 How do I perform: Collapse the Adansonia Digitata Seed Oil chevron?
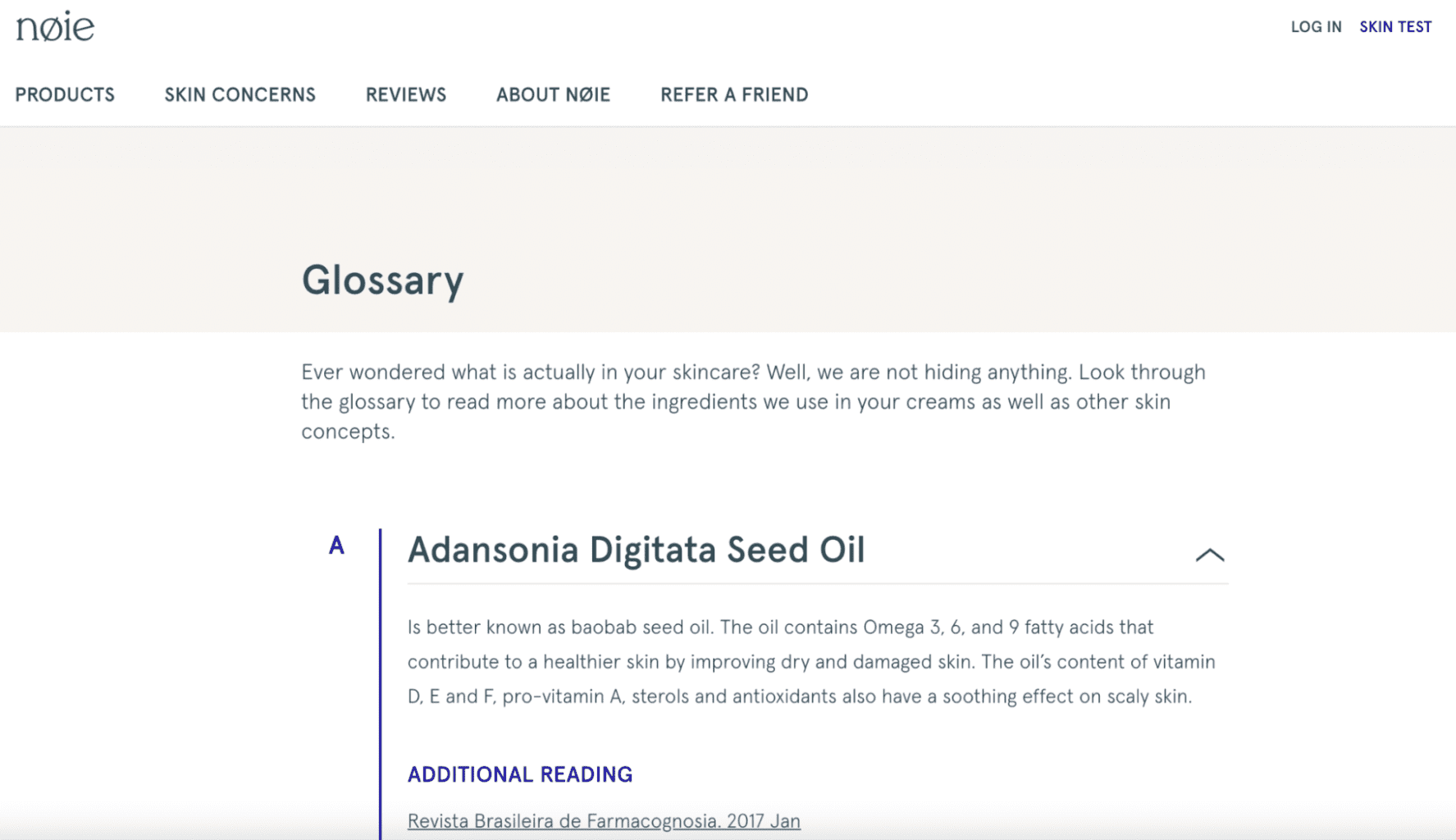[1209, 555]
